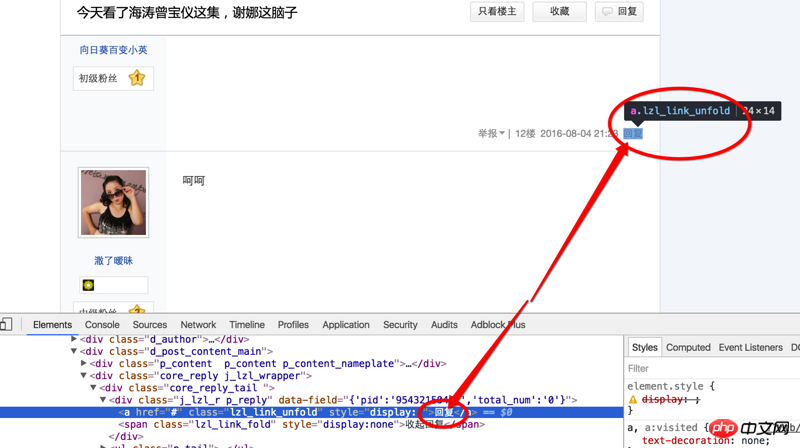Select the lzl_link_unfold anchor row
800x448 pixels.
tap(311, 412)
